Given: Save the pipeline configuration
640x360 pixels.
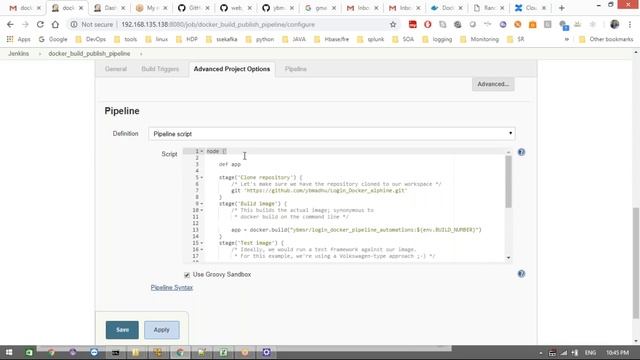Looking at the screenshot, I should tap(122, 330).
